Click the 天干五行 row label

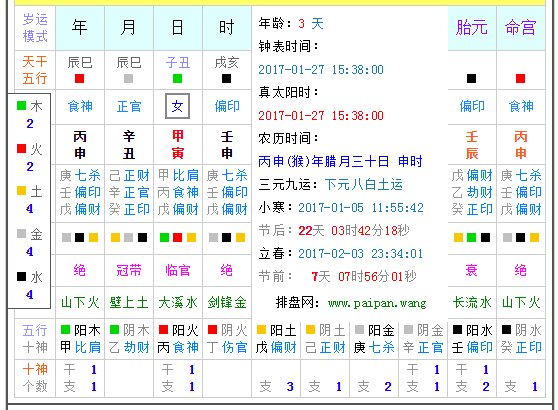click(x=35, y=70)
